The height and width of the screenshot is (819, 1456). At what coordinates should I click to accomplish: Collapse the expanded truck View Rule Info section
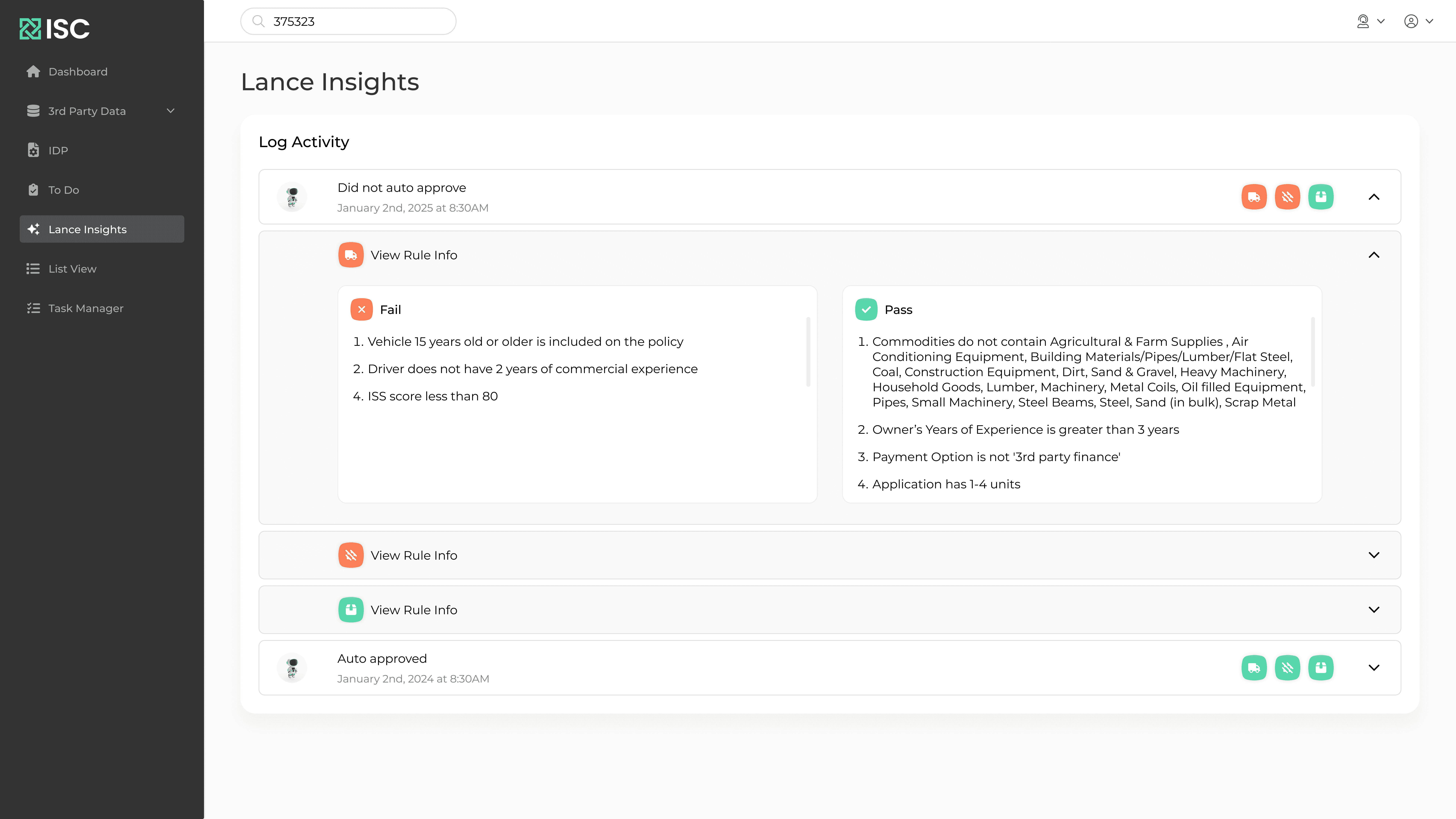tap(1374, 255)
